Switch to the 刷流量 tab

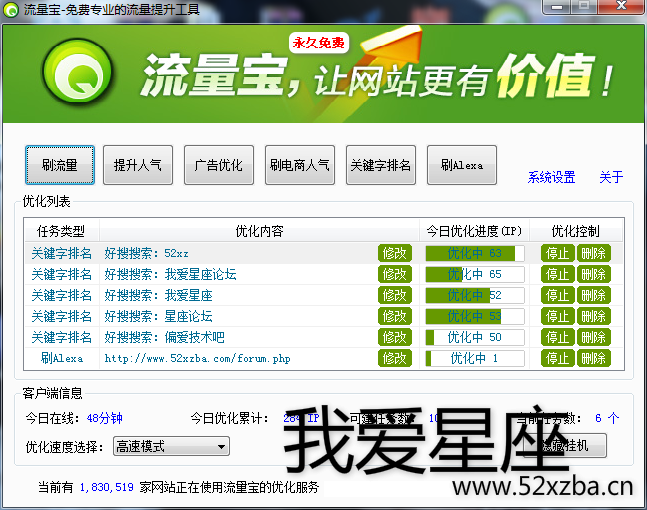click(x=60, y=165)
